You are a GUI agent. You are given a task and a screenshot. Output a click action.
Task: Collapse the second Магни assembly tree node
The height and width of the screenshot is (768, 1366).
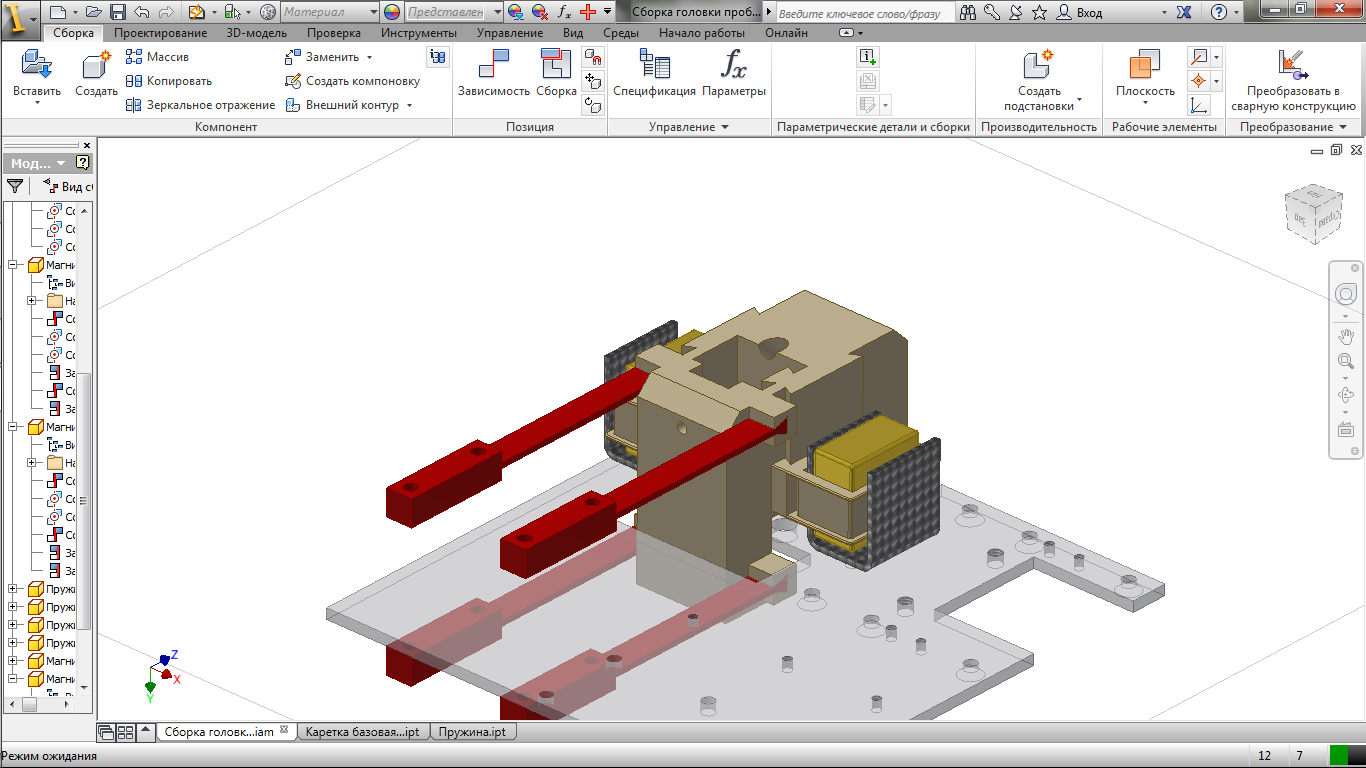[x=13, y=427]
